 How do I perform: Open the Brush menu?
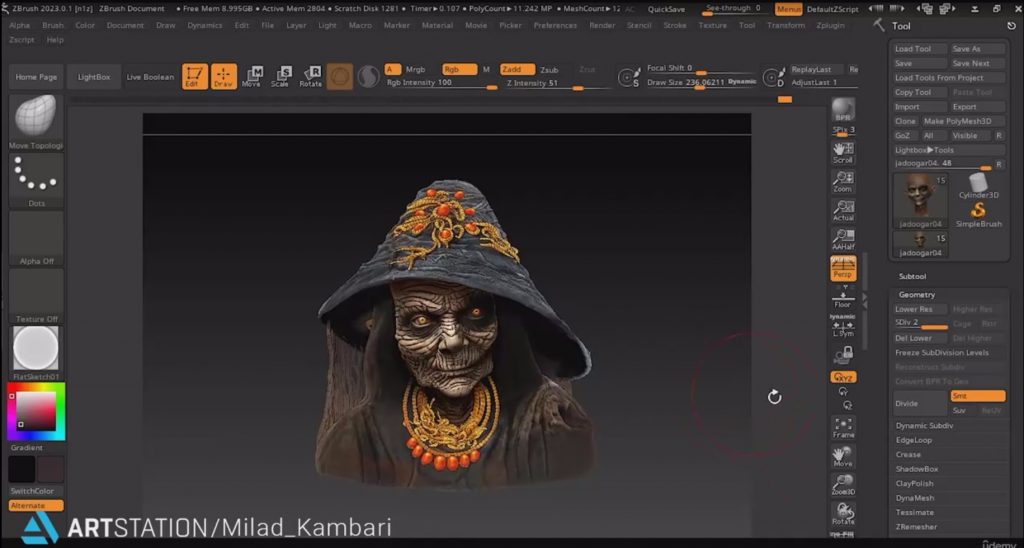(53, 25)
